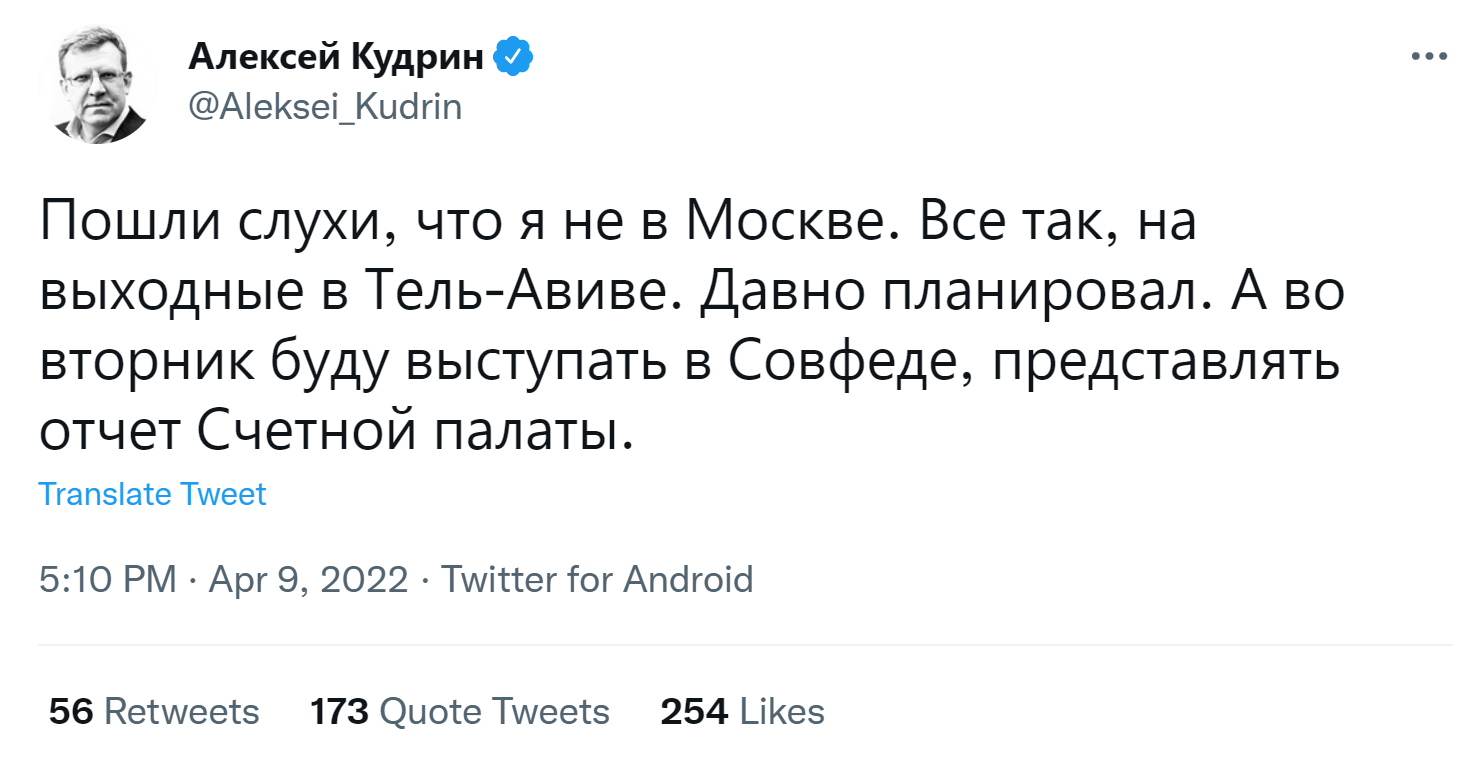Viewport: 1465px width, 766px height.
Task: Click the Translate Tweet link
Action: (x=152, y=494)
